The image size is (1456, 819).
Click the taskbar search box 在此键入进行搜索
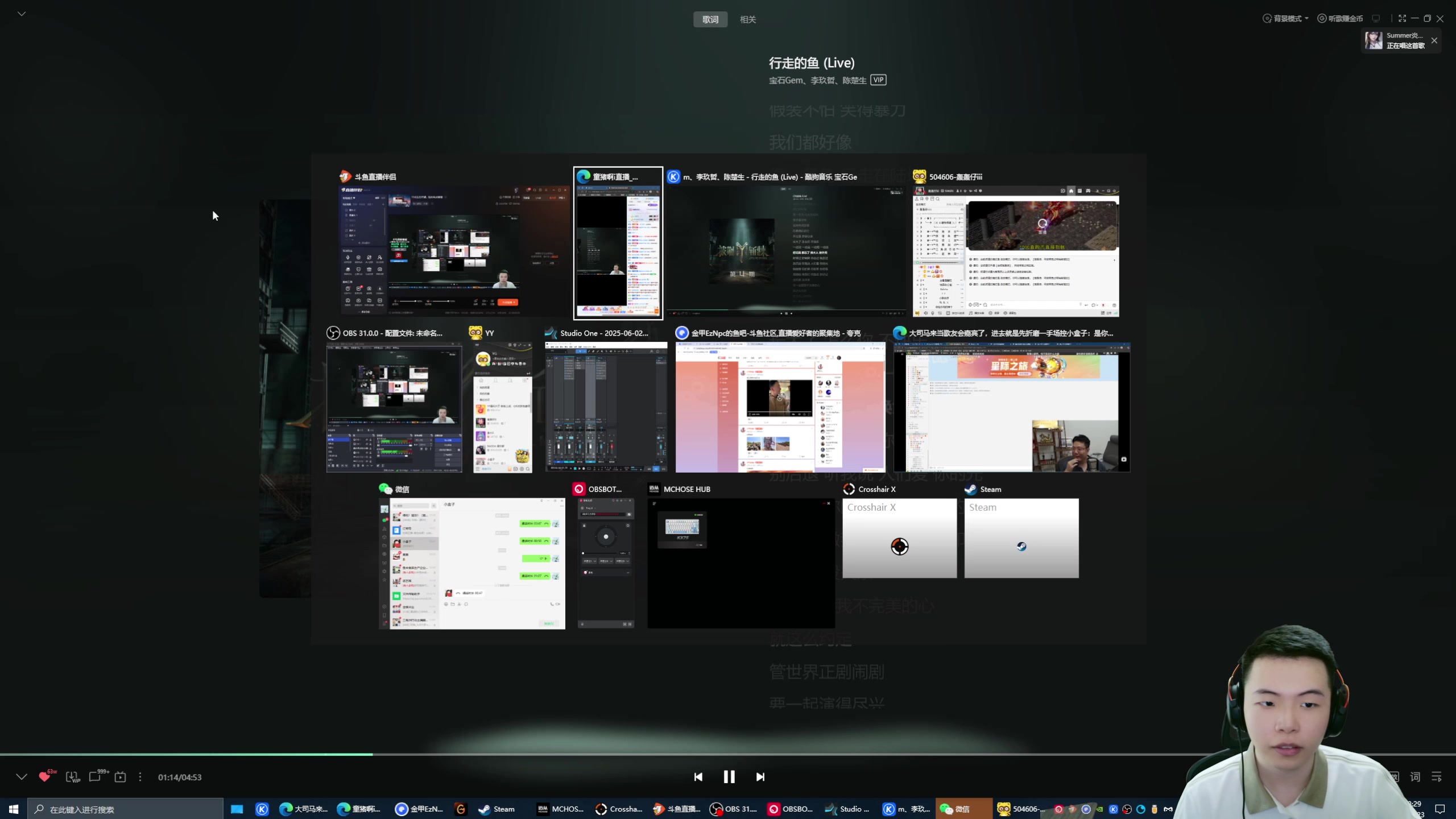coord(126,809)
